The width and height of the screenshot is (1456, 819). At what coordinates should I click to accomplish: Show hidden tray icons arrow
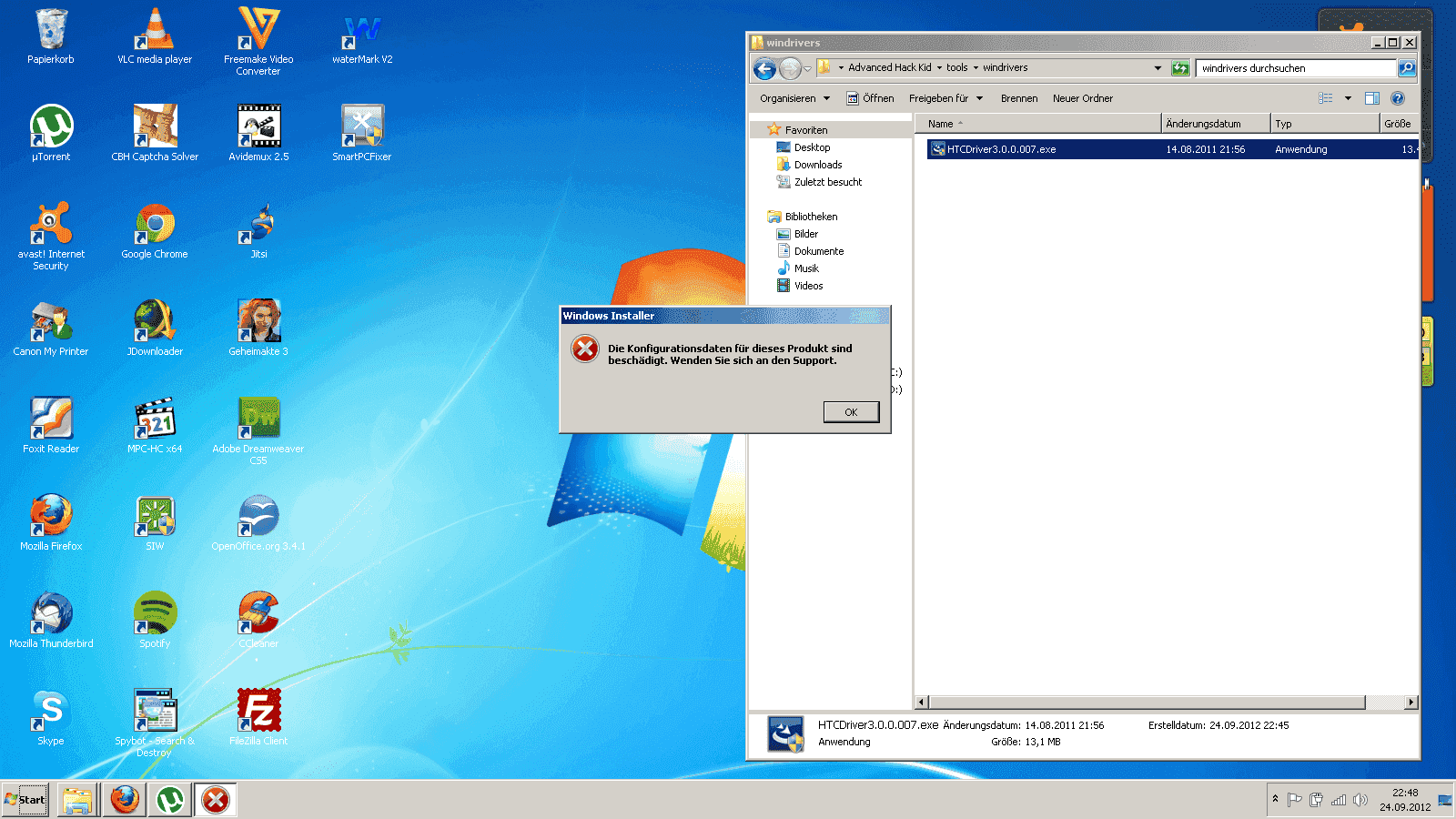(1275, 799)
